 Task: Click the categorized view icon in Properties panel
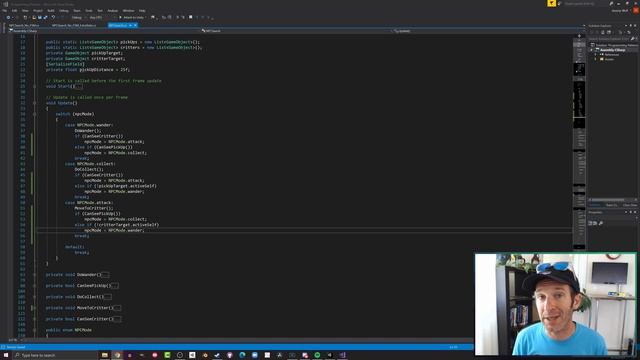coord(590,223)
